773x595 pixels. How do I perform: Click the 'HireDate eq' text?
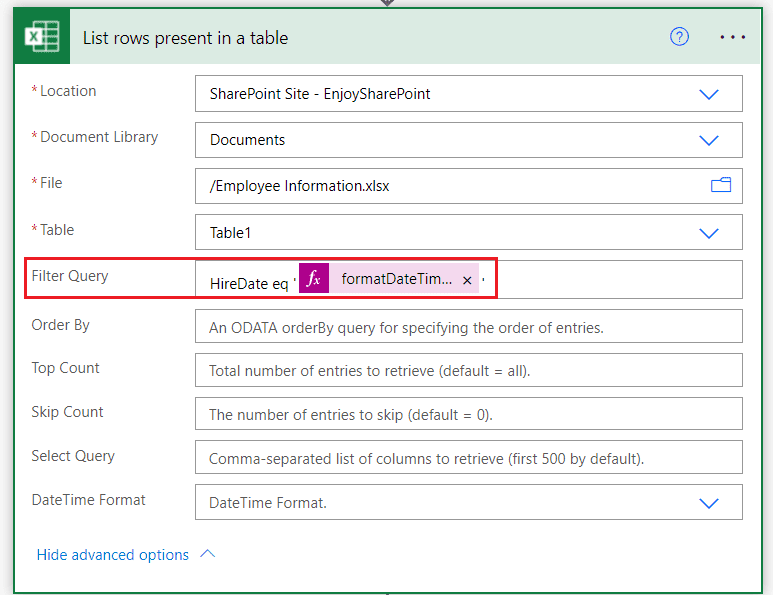click(x=248, y=283)
